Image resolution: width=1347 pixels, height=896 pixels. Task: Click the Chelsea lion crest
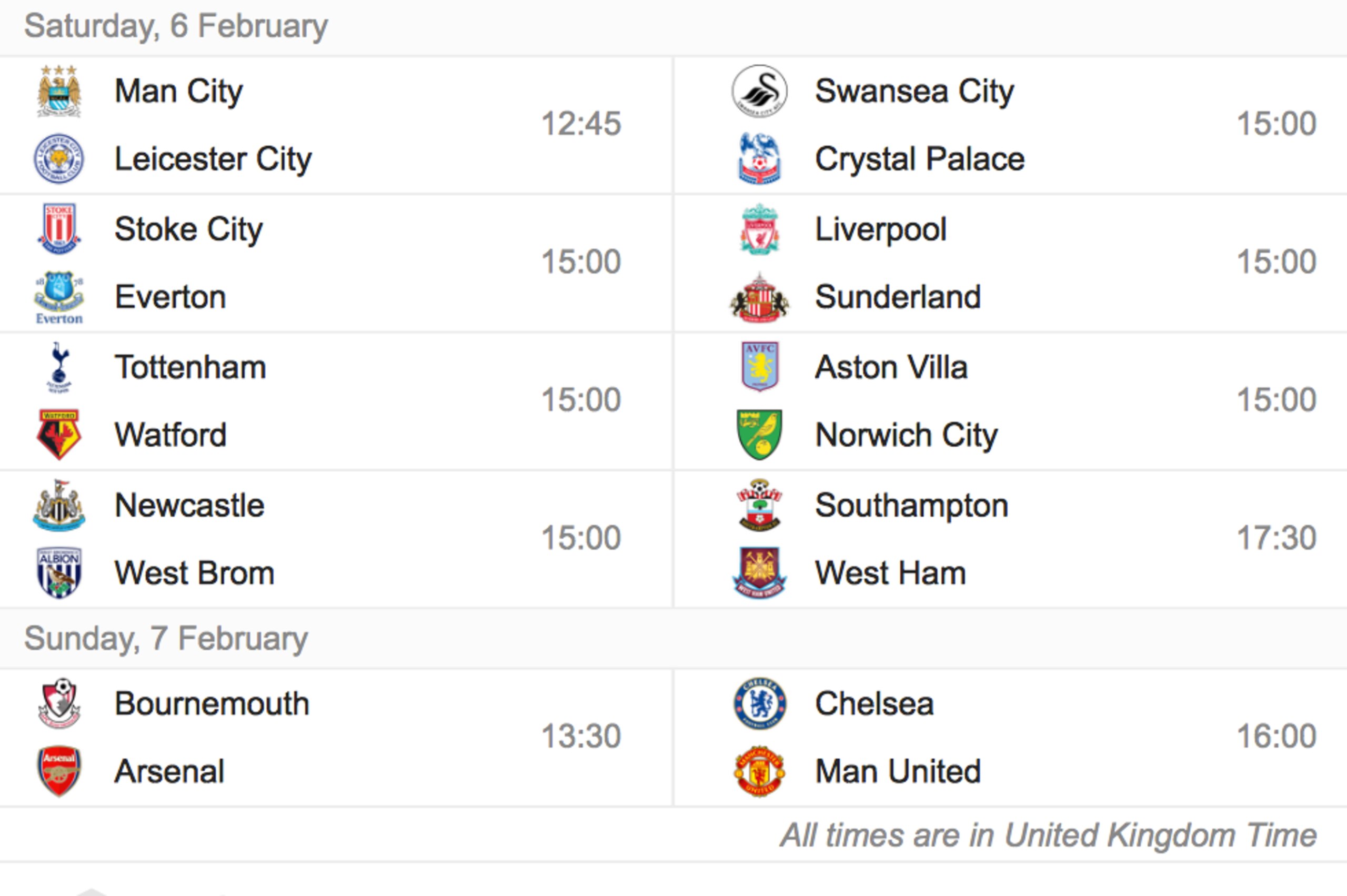pyautogui.click(x=759, y=703)
